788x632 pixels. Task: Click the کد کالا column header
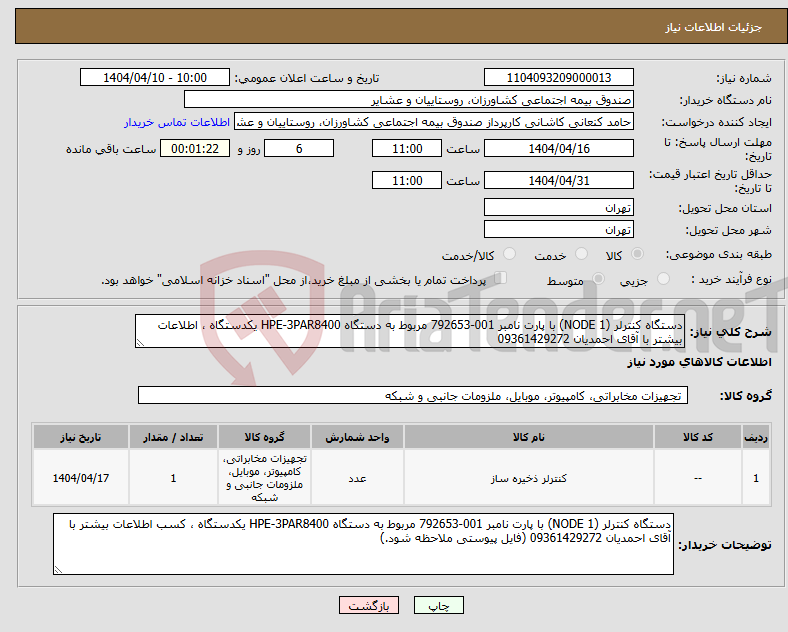pos(698,437)
